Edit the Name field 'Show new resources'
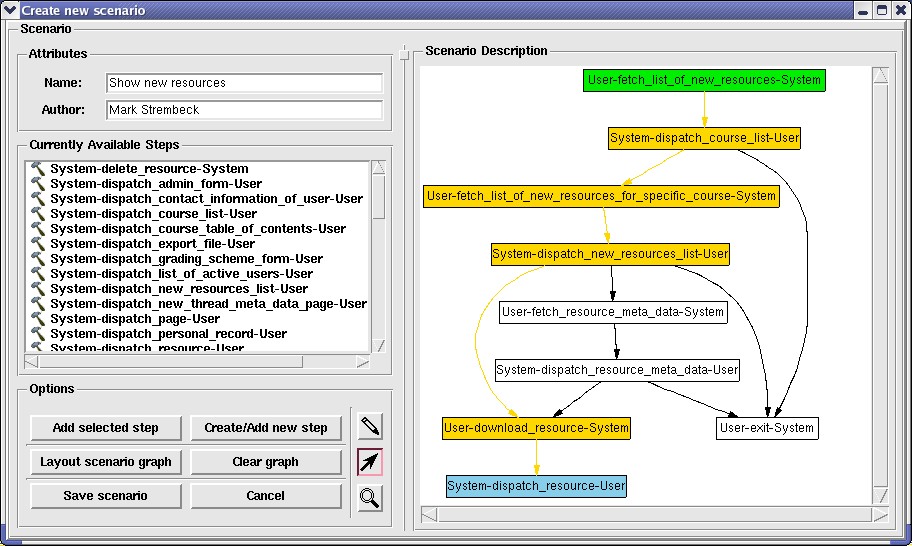The height and width of the screenshot is (546, 912). [x=244, y=83]
